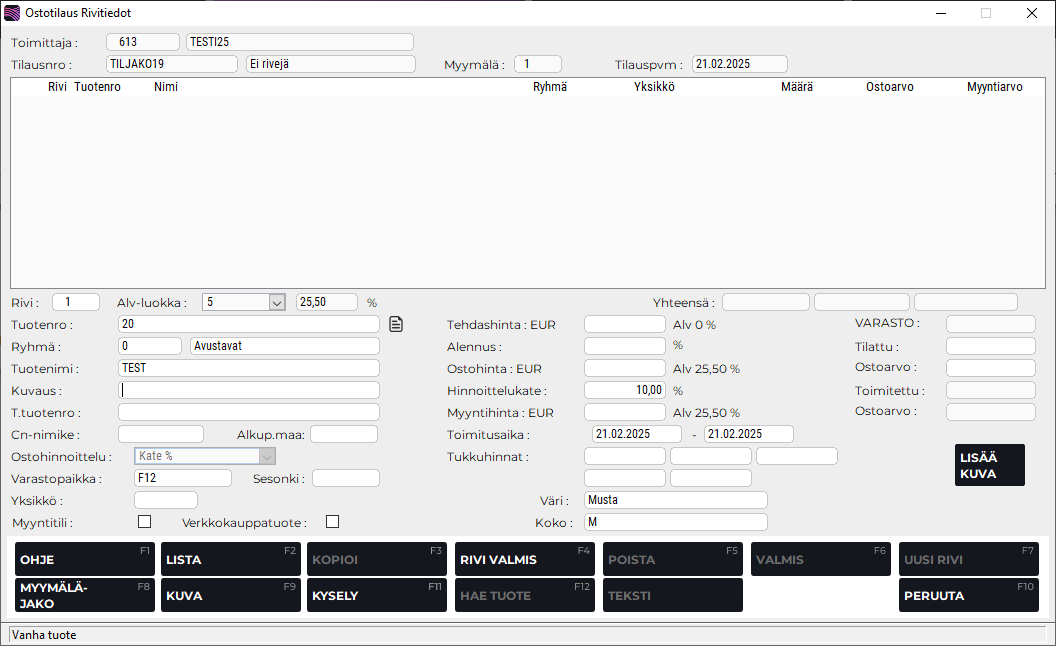Click the RIVI VALMIS button

pos(524,559)
